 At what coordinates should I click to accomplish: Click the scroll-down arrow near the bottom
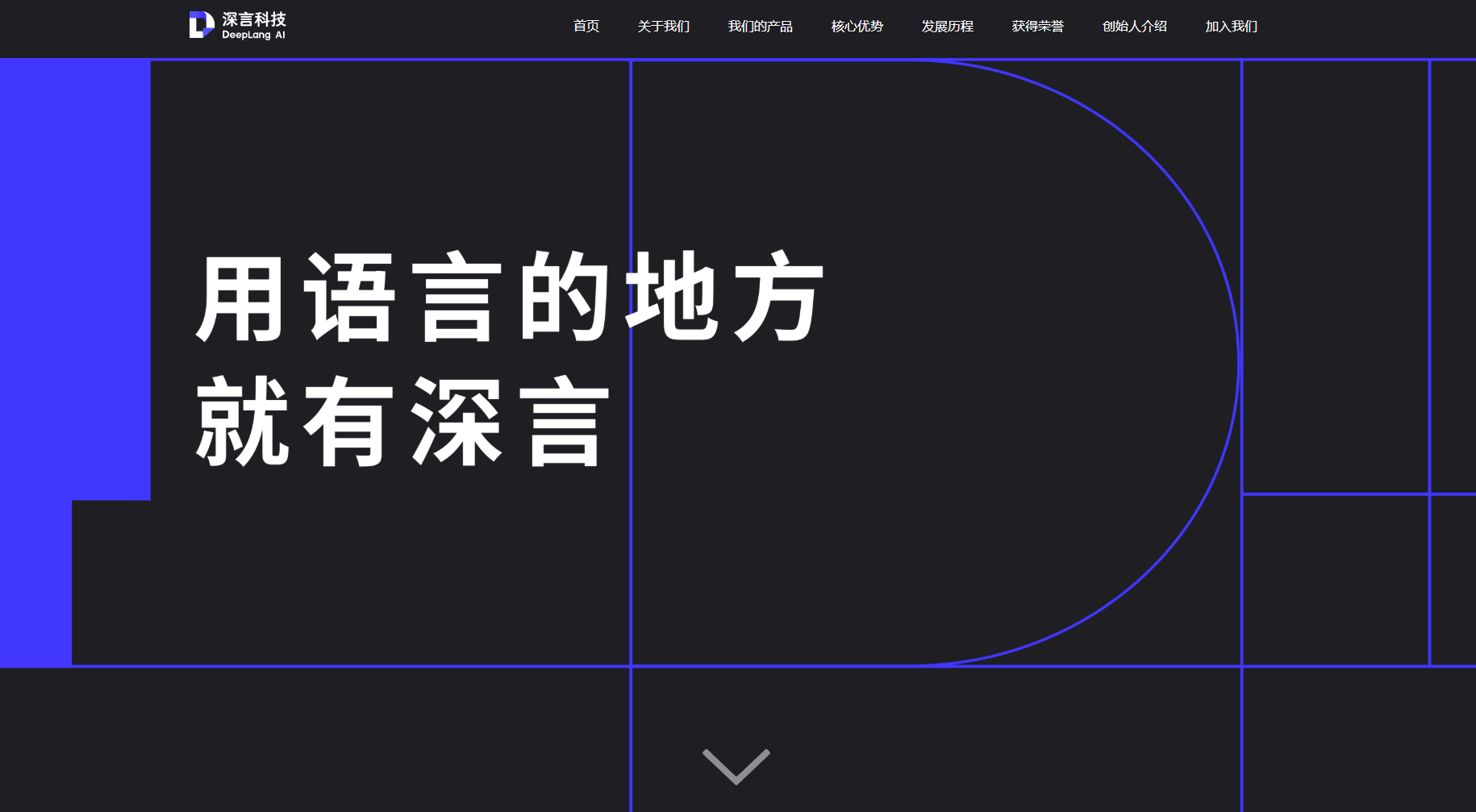[x=735, y=767]
